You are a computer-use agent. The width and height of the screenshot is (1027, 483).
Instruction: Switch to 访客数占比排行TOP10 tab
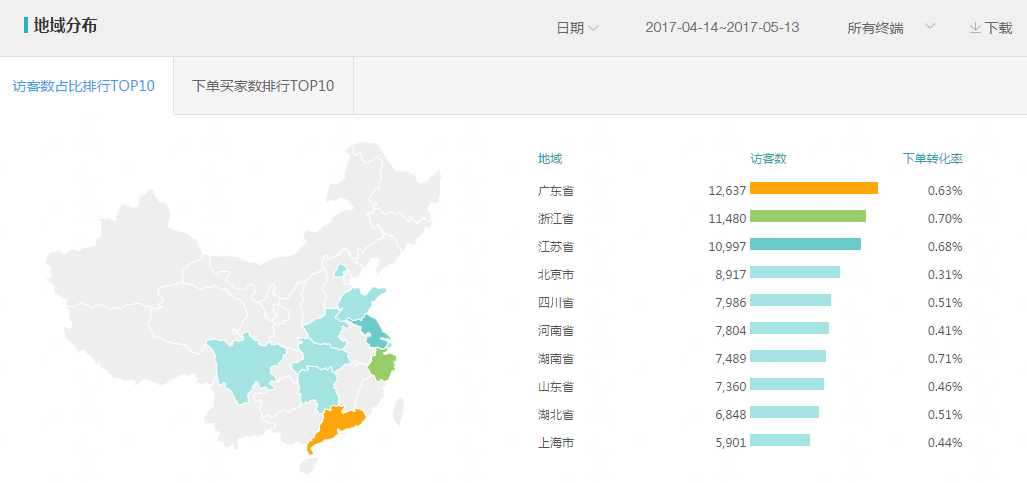(84, 86)
